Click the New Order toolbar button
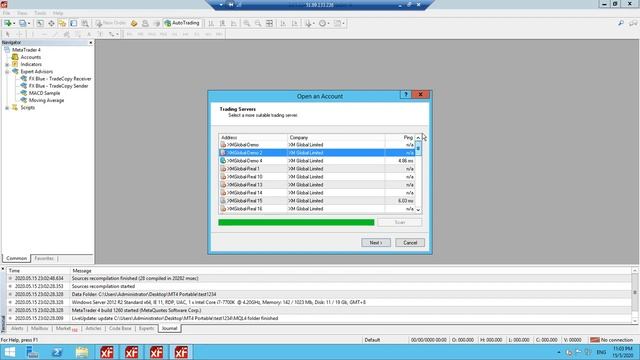This screenshot has height=360, width=640. tap(111, 23)
